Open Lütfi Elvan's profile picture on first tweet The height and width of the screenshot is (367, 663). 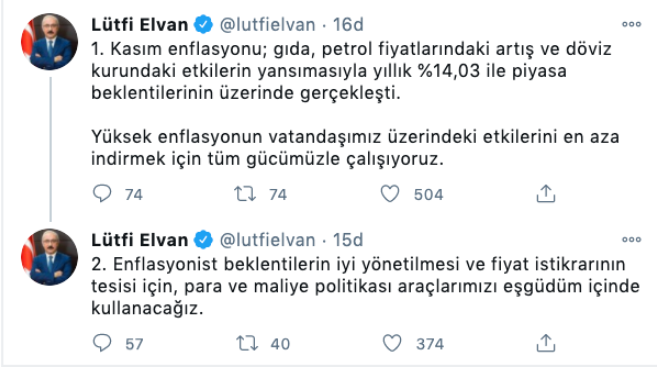click(x=49, y=41)
